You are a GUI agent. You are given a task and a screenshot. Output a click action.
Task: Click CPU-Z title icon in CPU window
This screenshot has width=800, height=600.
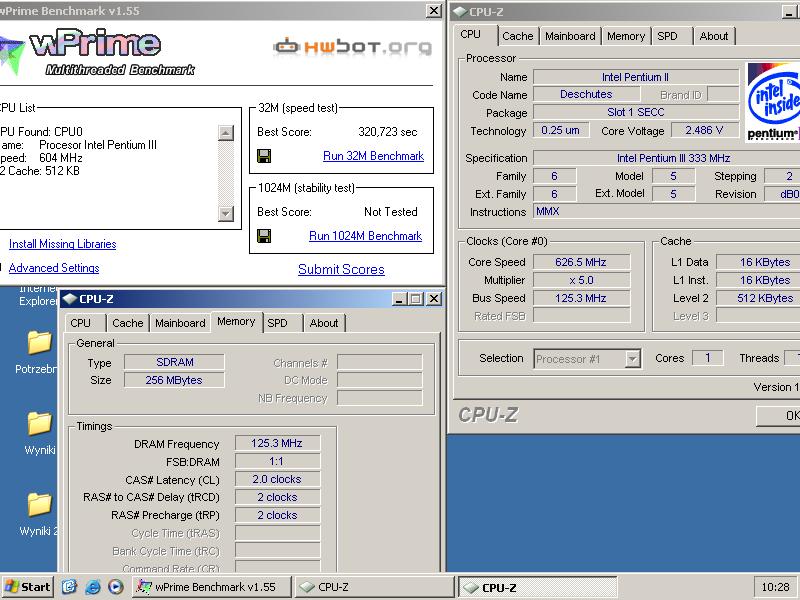tap(460, 12)
